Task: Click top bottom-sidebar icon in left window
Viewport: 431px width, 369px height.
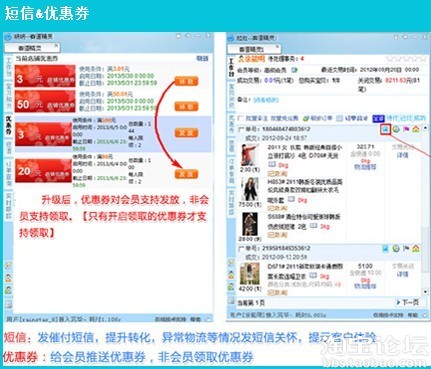Action: pyautogui.click(x=8, y=266)
